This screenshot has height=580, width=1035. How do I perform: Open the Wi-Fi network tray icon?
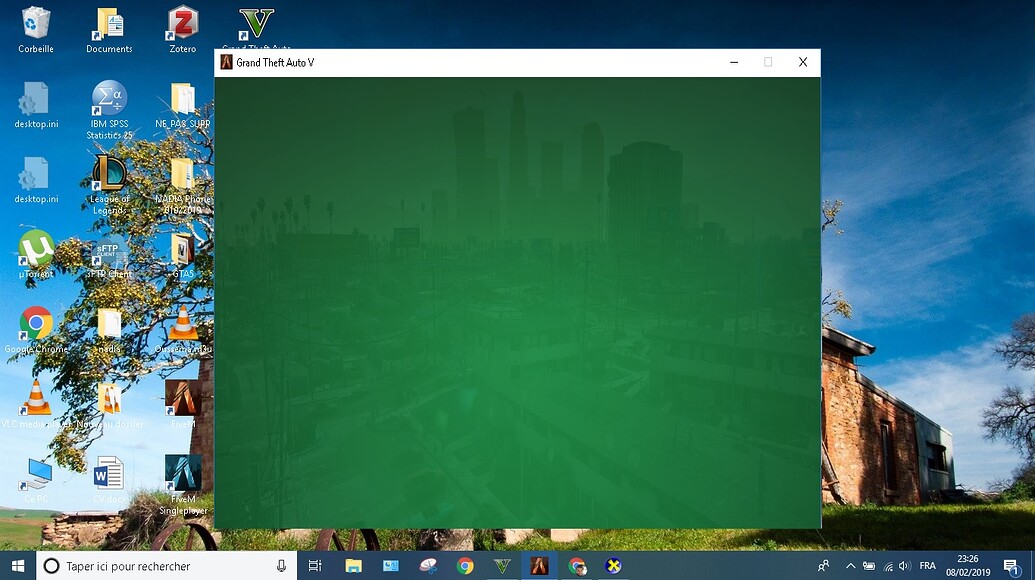pos(888,566)
